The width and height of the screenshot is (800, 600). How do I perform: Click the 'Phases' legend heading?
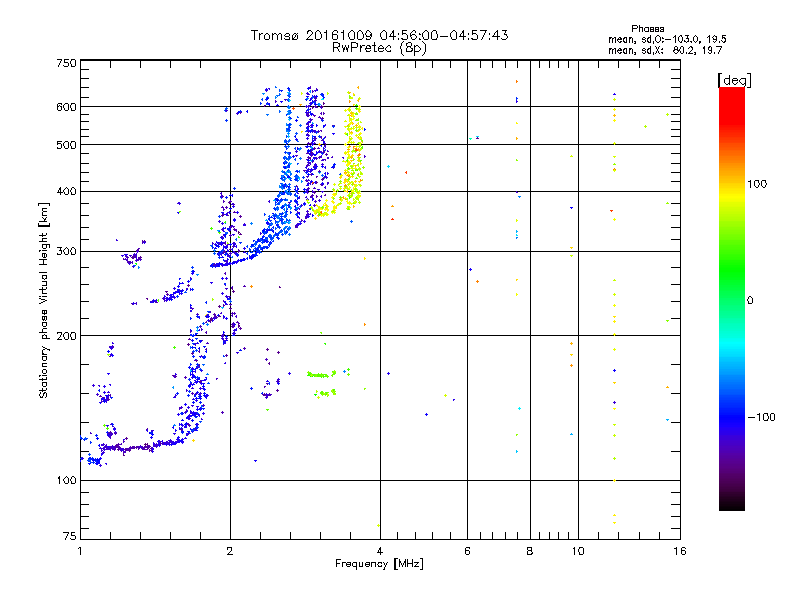[647, 29]
